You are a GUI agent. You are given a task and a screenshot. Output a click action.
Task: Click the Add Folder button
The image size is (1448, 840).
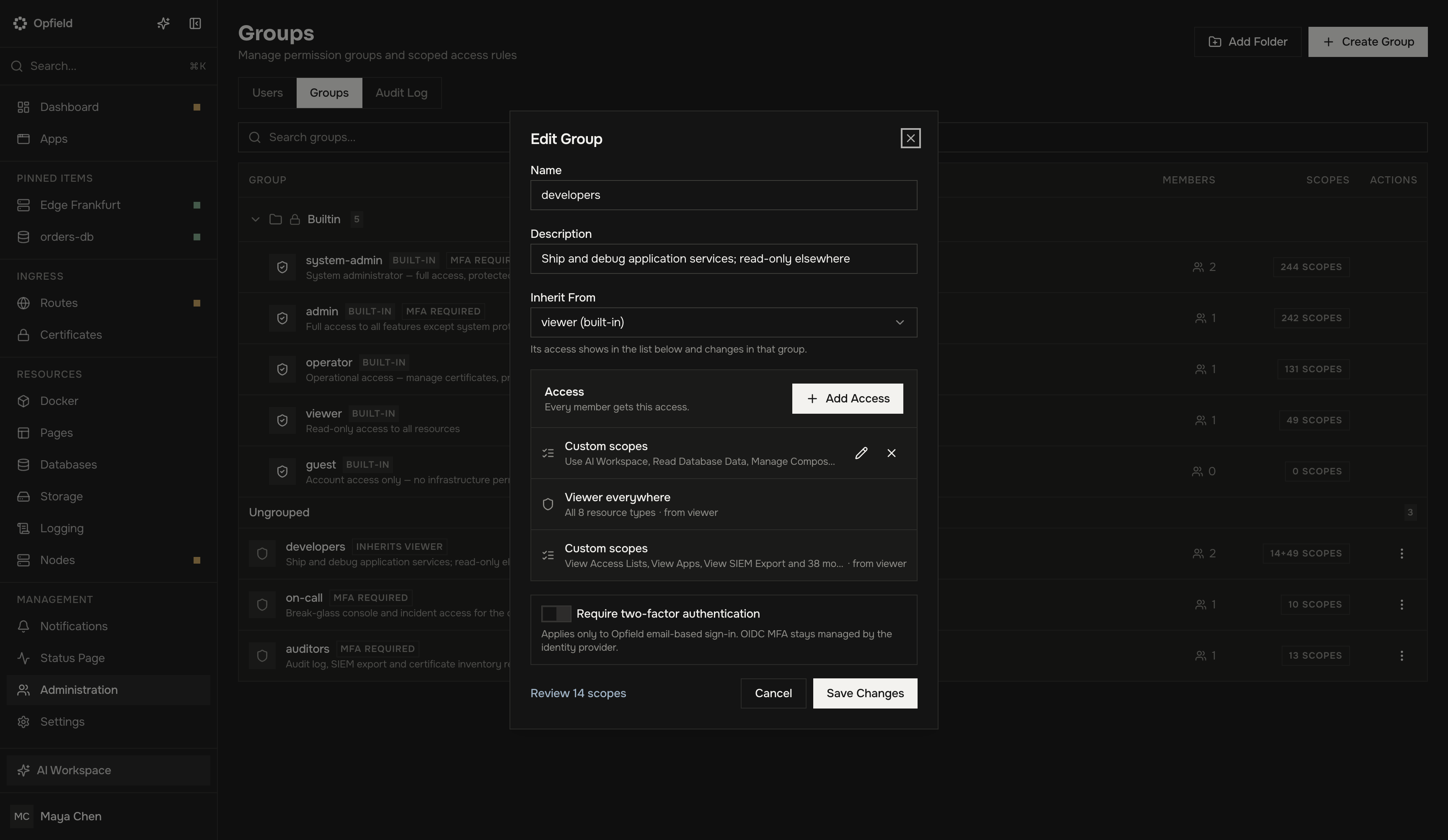coord(1247,42)
